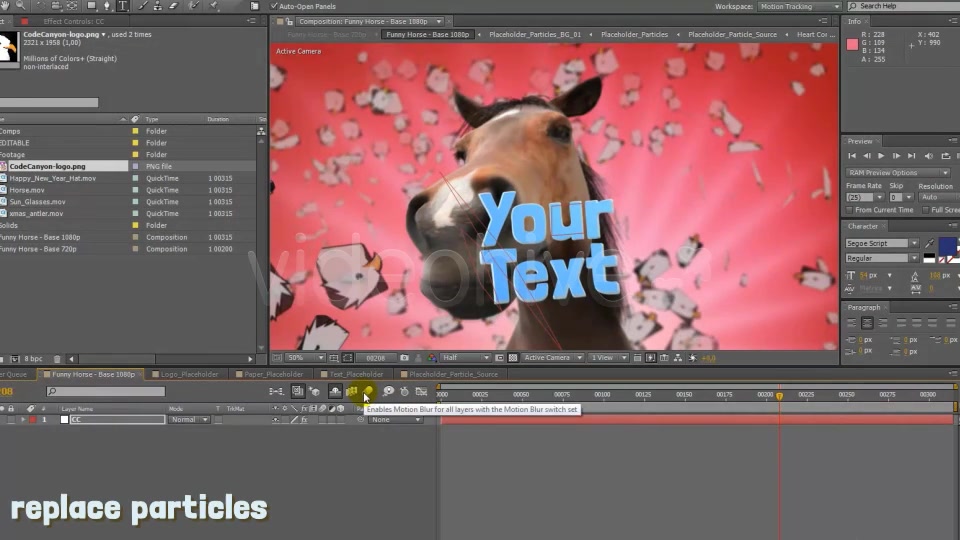Play the composition preview
Screen dimensions: 960x540
coord(881,156)
